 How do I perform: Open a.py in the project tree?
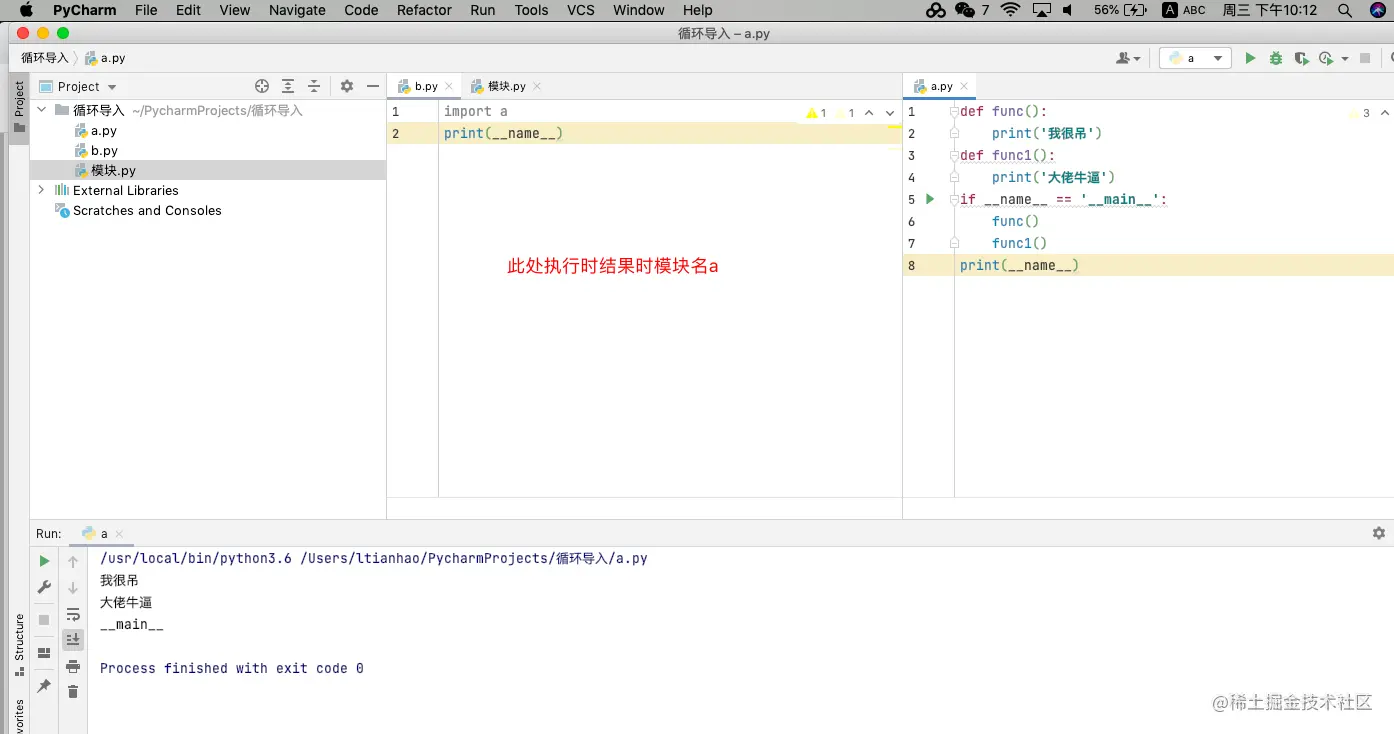[104, 131]
